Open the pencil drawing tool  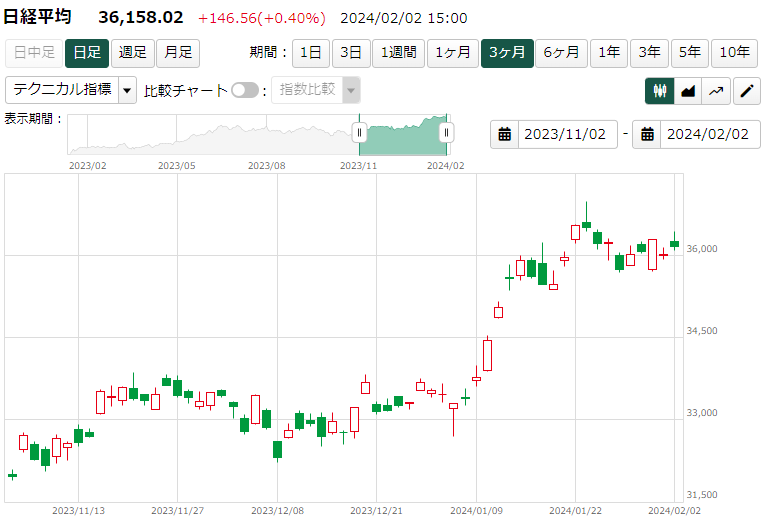point(746,91)
